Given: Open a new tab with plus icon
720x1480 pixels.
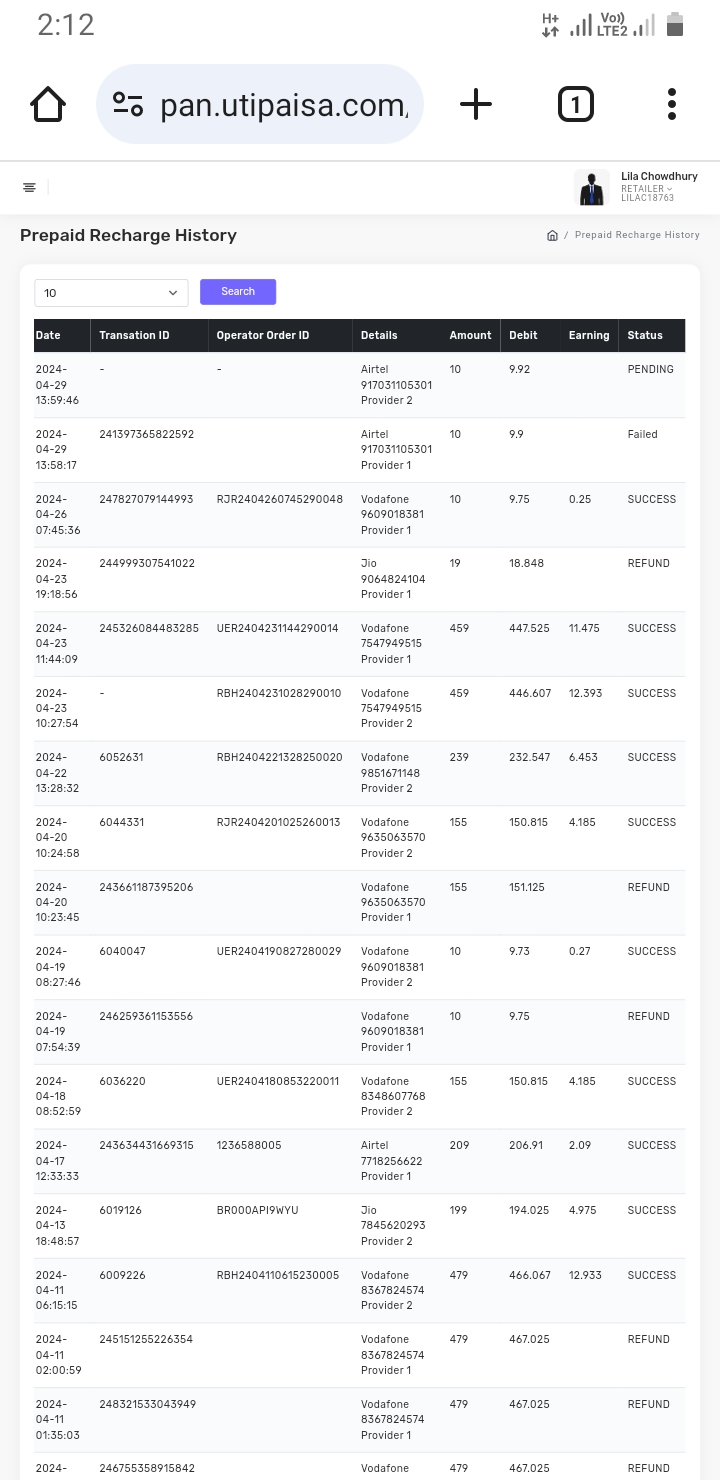Looking at the screenshot, I should [x=476, y=104].
